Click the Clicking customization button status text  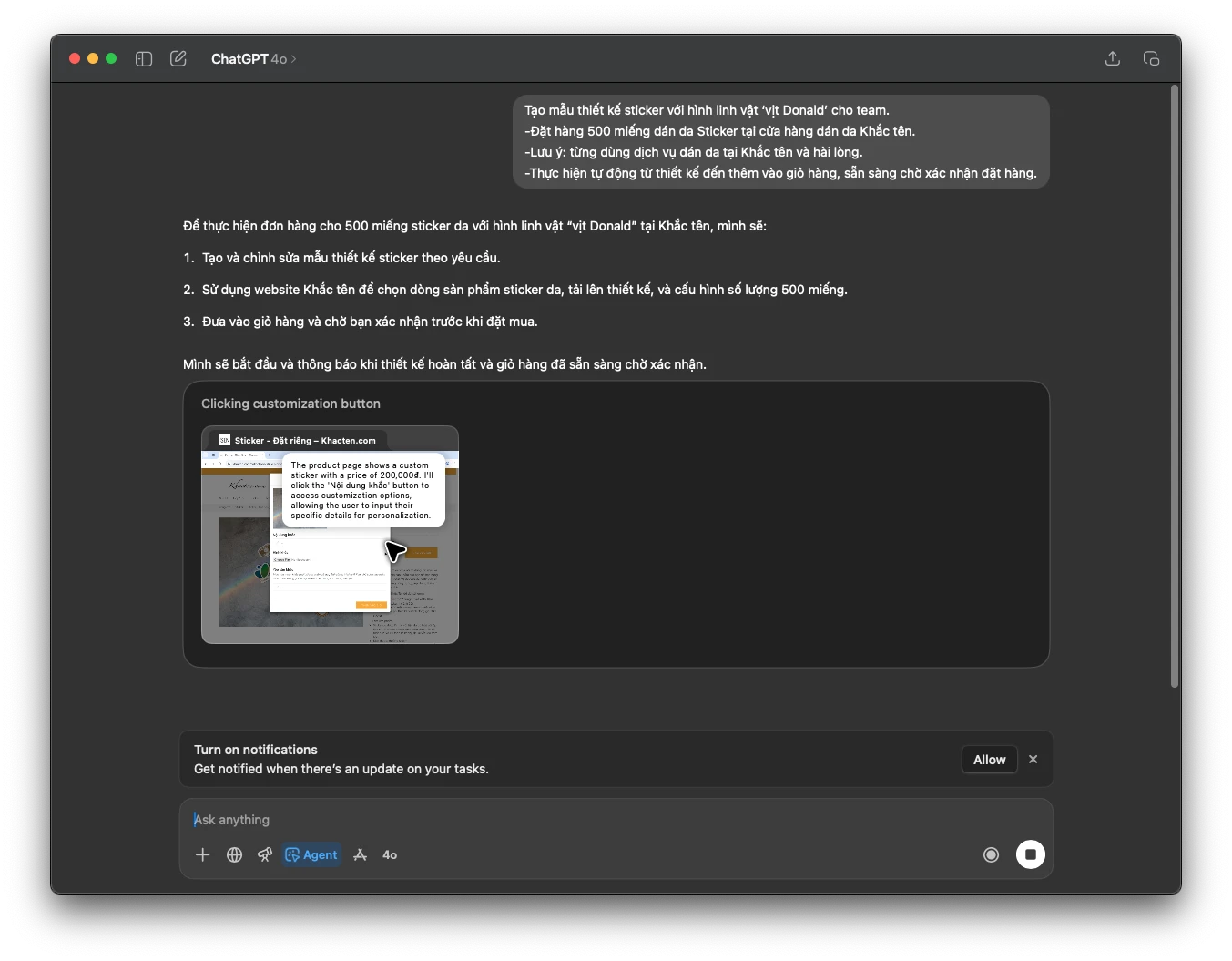(x=290, y=404)
